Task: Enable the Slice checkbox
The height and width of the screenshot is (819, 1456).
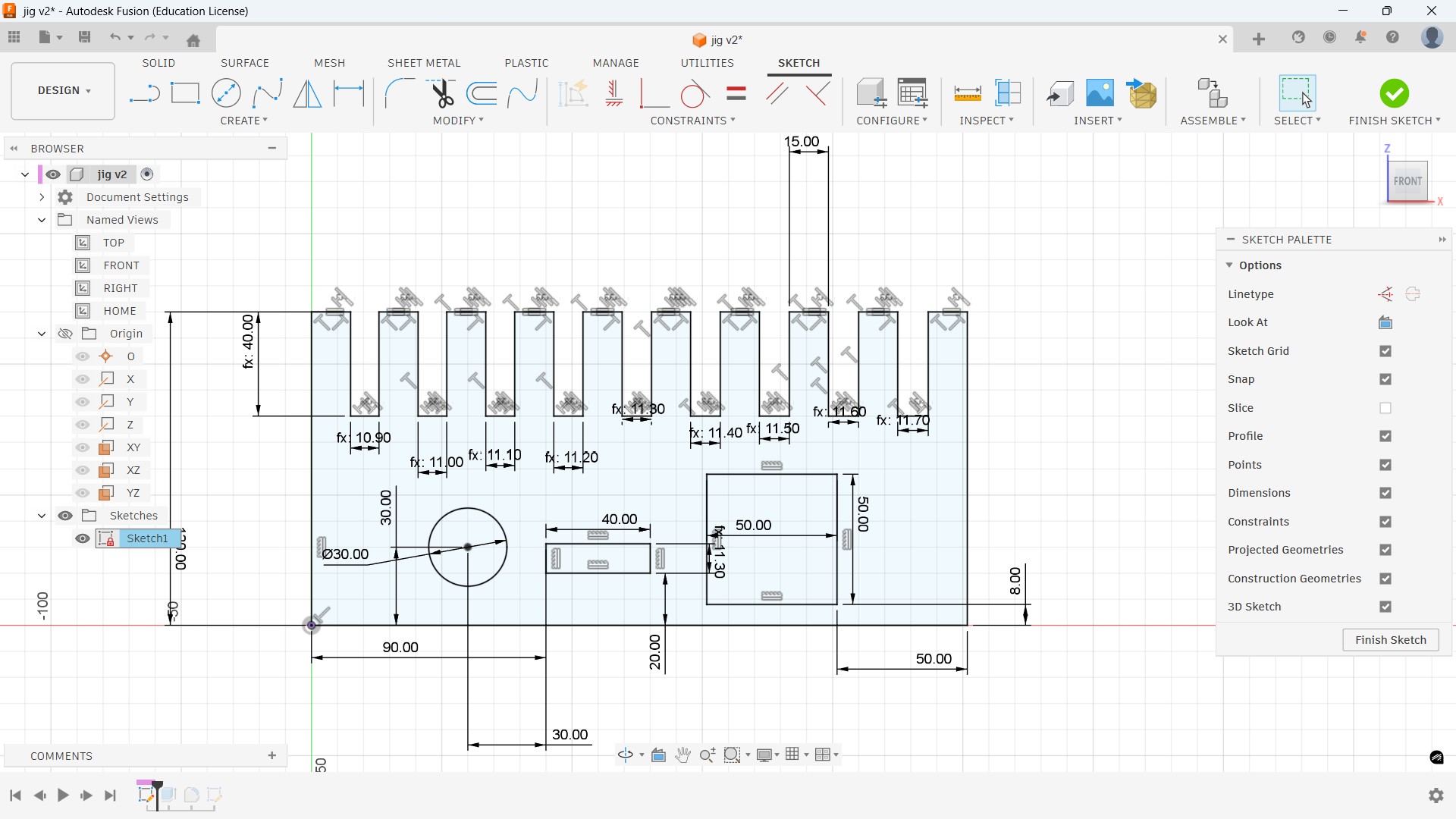Action: (1385, 408)
